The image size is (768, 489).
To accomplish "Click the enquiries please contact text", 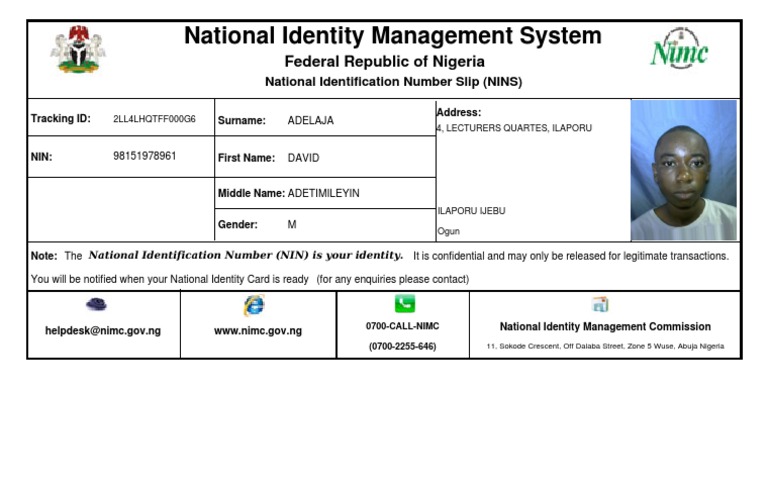I will (x=393, y=279).
